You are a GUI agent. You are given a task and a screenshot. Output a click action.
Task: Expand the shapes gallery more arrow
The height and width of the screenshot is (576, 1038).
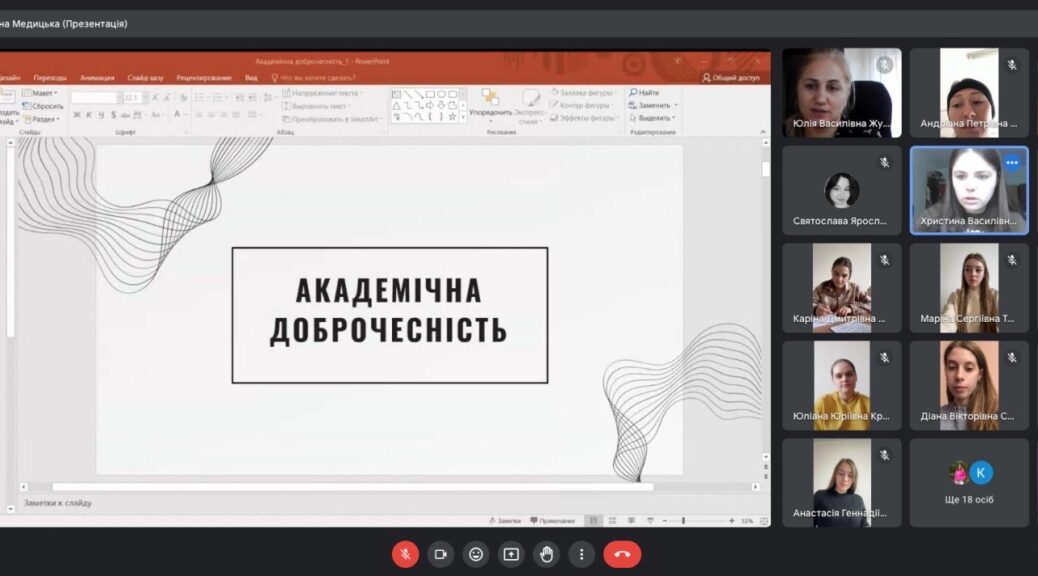(x=463, y=117)
